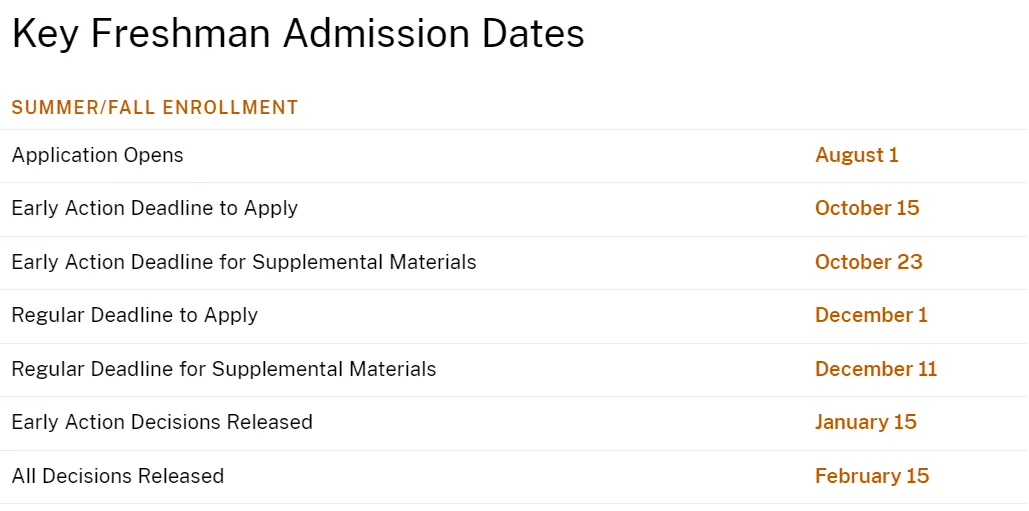Click the word Freshman in the title
The height and width of the screenshot is (511, 1029).
[180, 34]
